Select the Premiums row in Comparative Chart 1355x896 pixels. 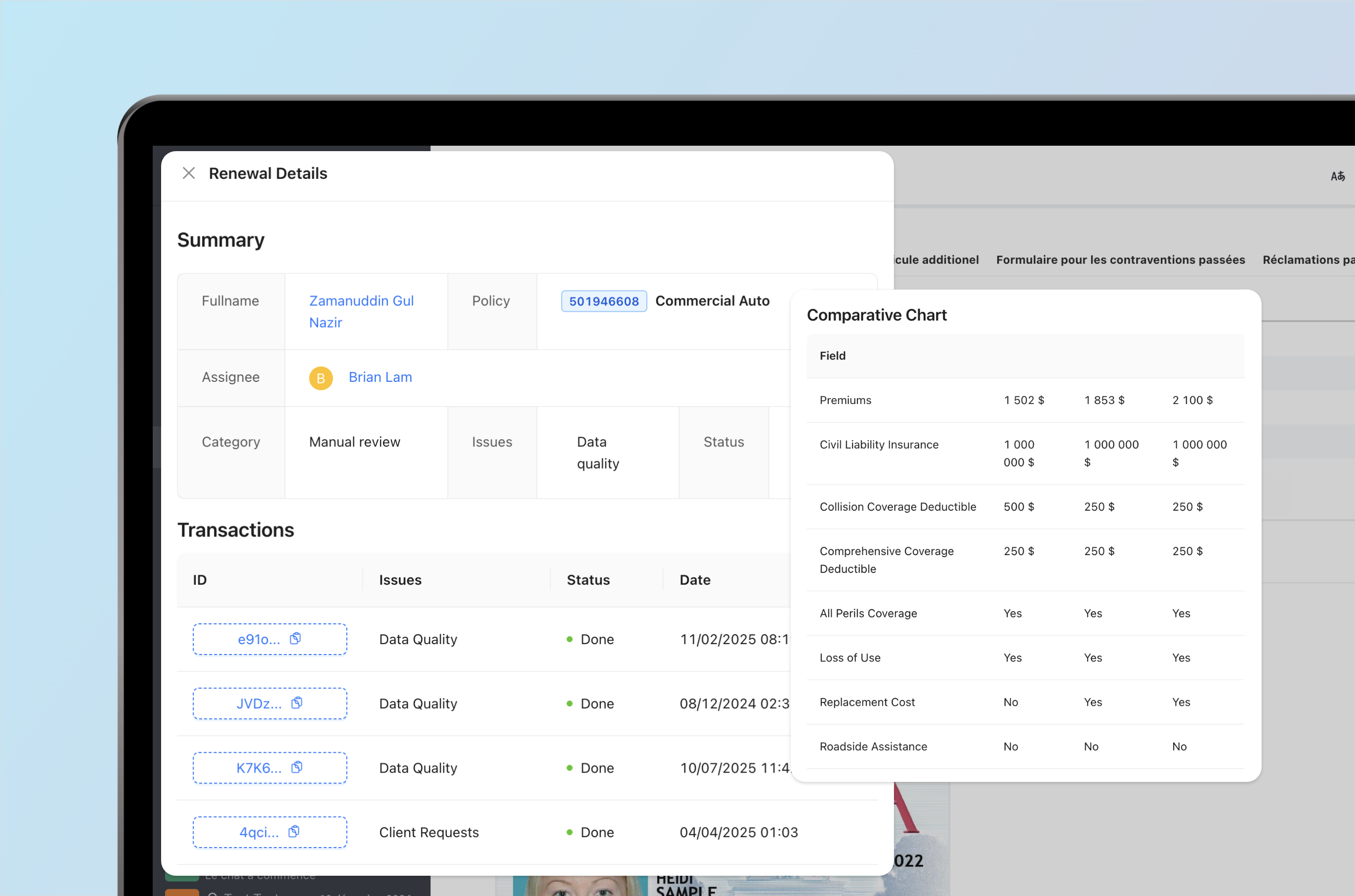pyautogui.click(x=845, y=400)
